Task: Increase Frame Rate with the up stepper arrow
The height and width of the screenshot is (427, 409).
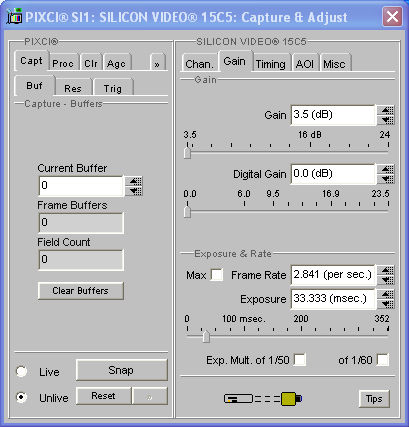Action: (386, 270)
